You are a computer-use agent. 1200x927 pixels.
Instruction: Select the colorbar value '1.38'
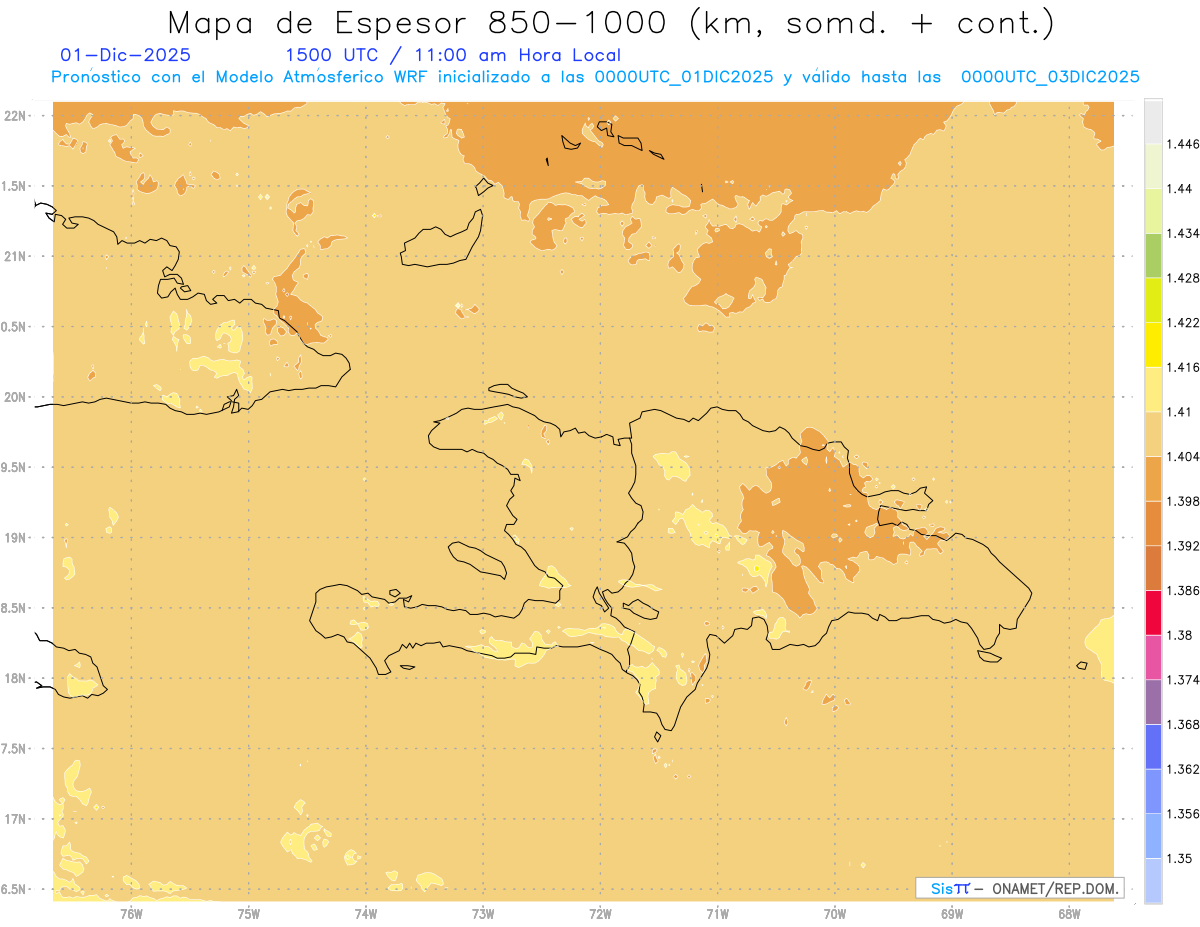(1179, 635)
